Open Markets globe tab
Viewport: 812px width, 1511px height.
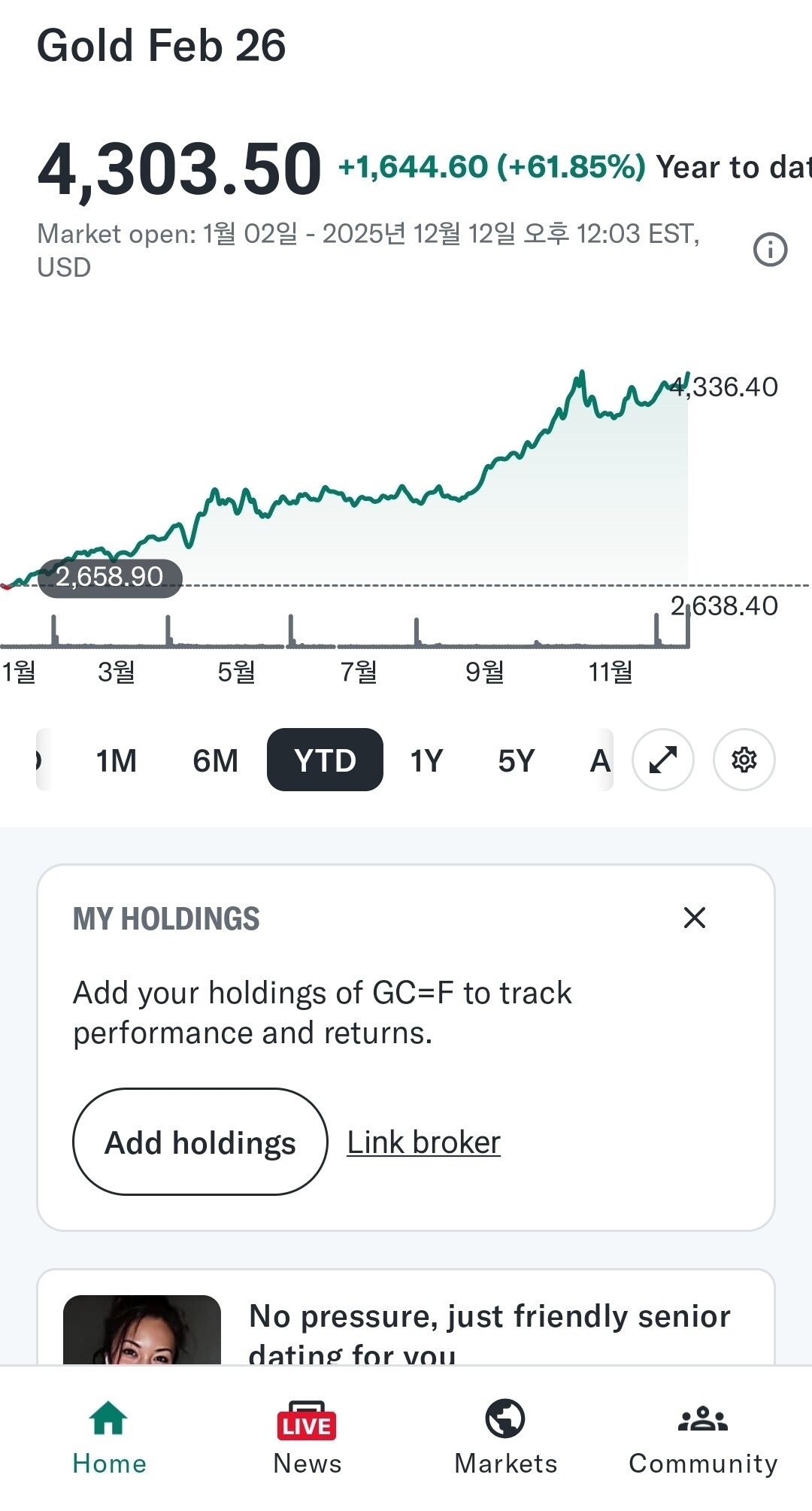[x=505, y=1437]
